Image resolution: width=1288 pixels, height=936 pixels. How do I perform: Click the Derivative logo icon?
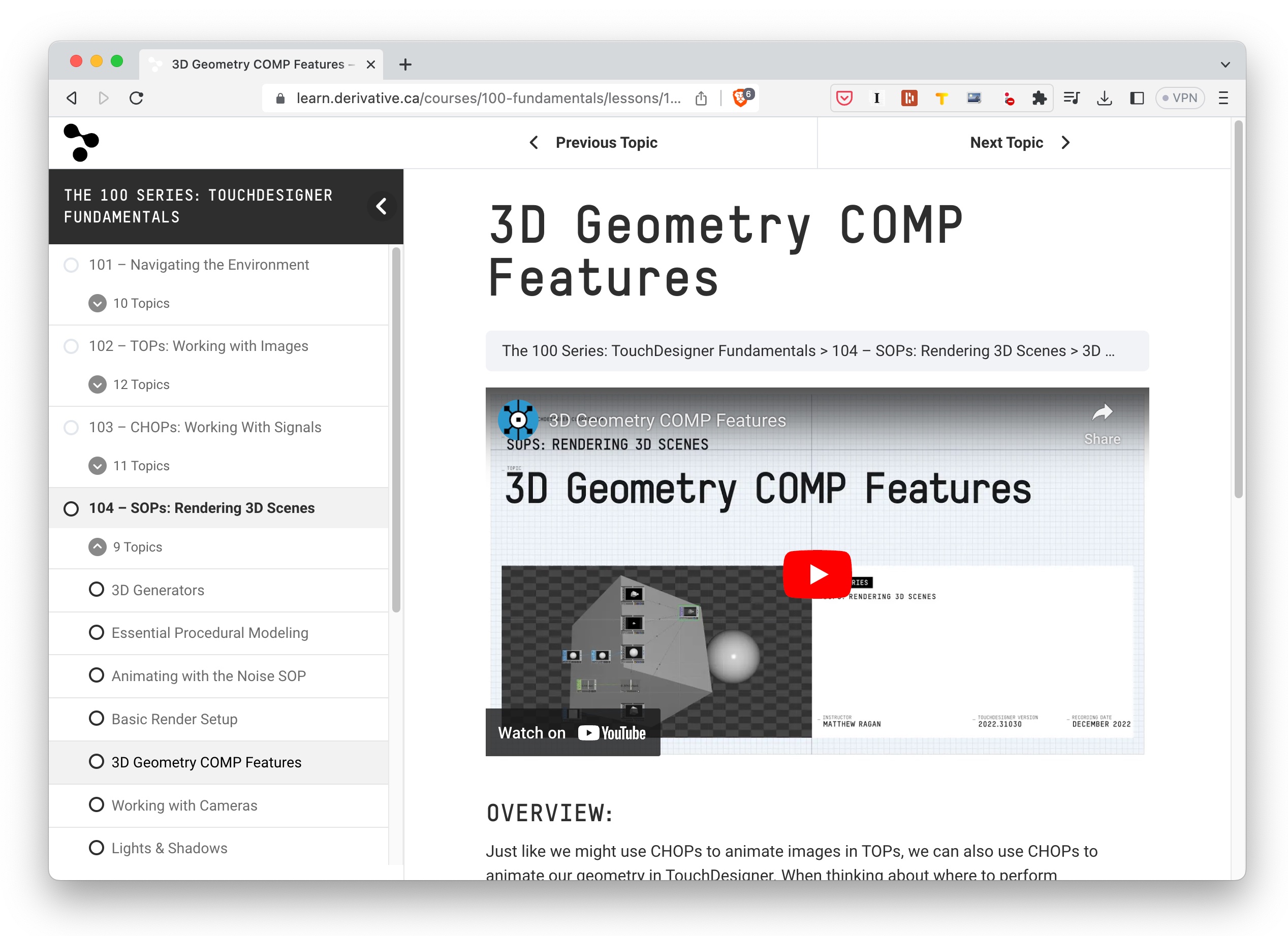point(81,143)
